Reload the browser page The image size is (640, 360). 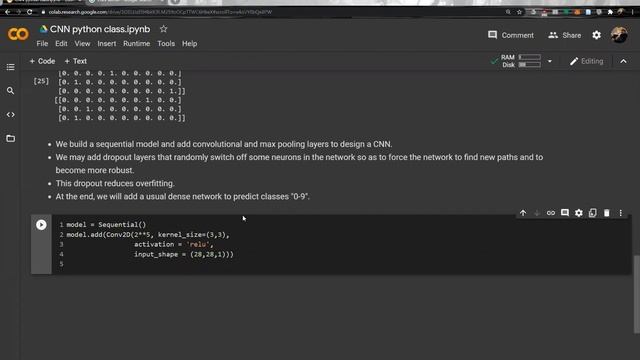pos(29,12)
